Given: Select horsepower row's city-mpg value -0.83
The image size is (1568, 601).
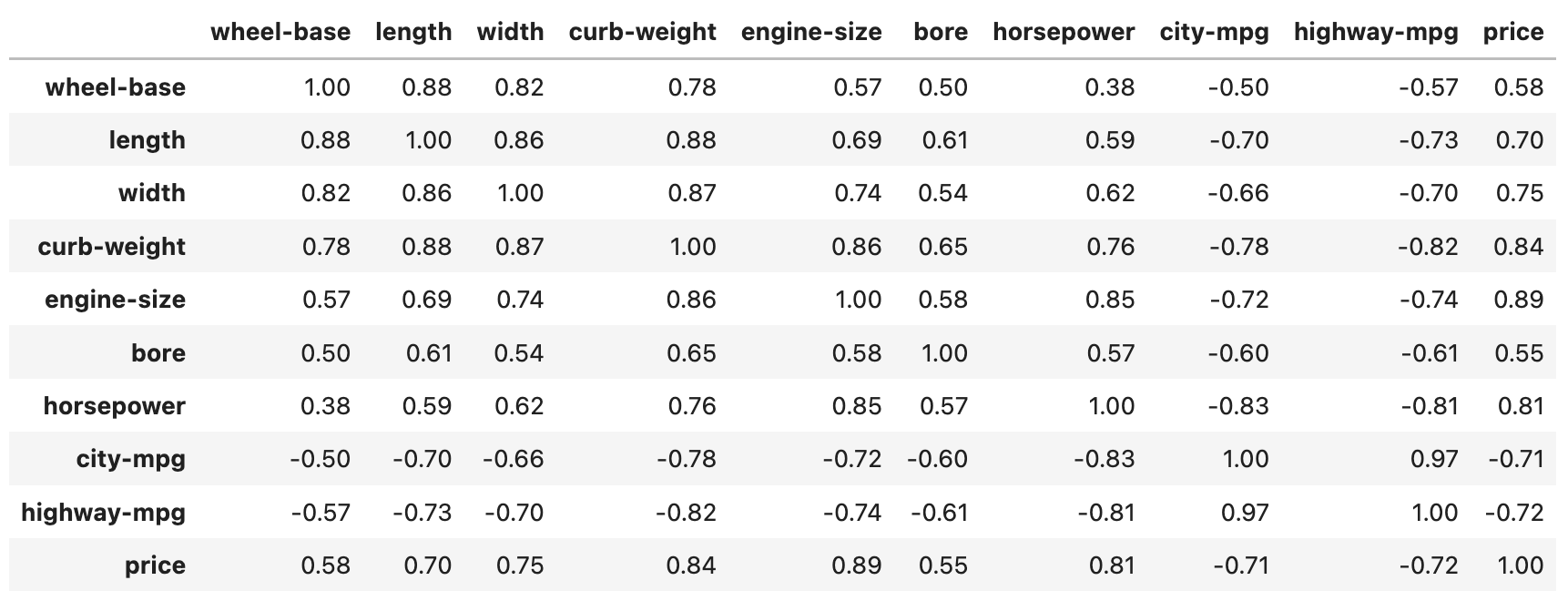Looking at the screenshot, I should [1237, 406].
